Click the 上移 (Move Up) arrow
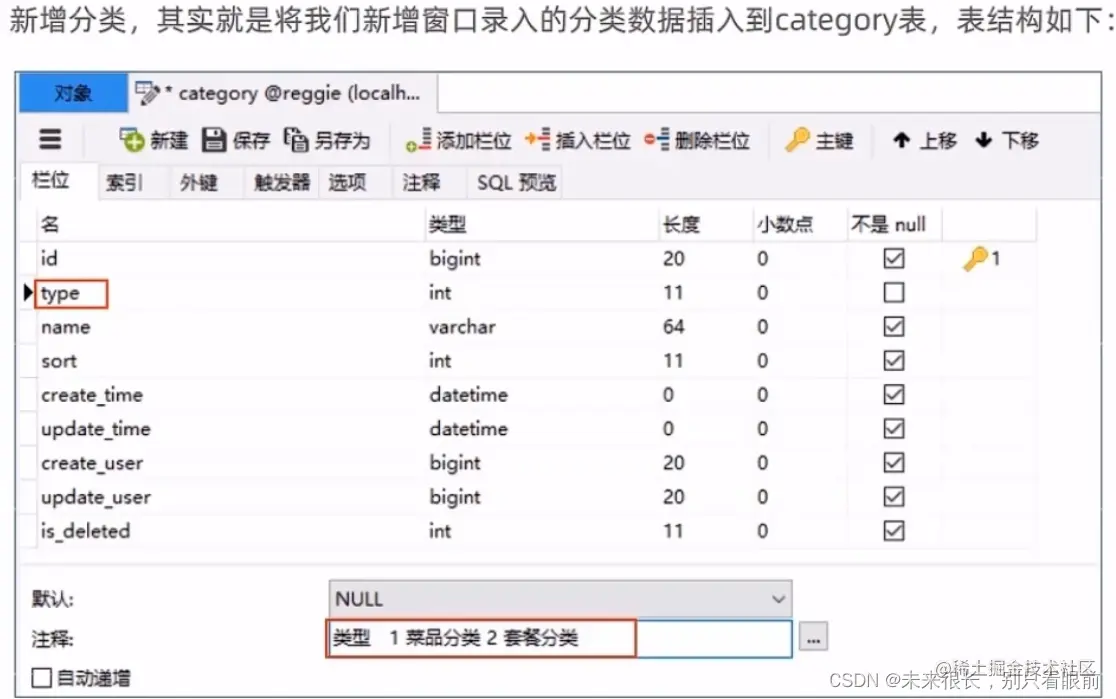The height and width of the screenshot is (699, 1116). (x=901, y=140)
